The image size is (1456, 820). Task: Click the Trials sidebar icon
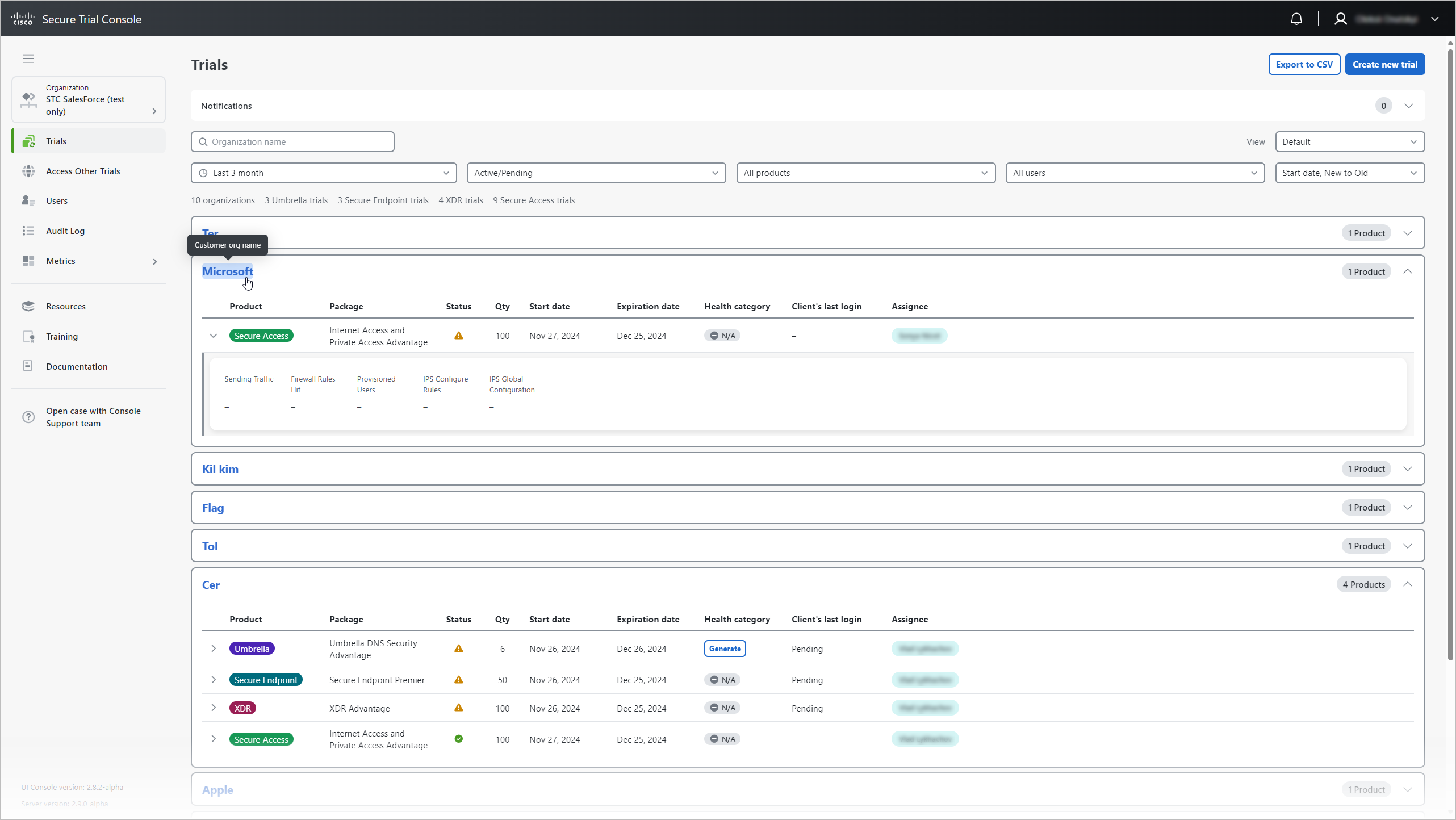tap(28, 141)
